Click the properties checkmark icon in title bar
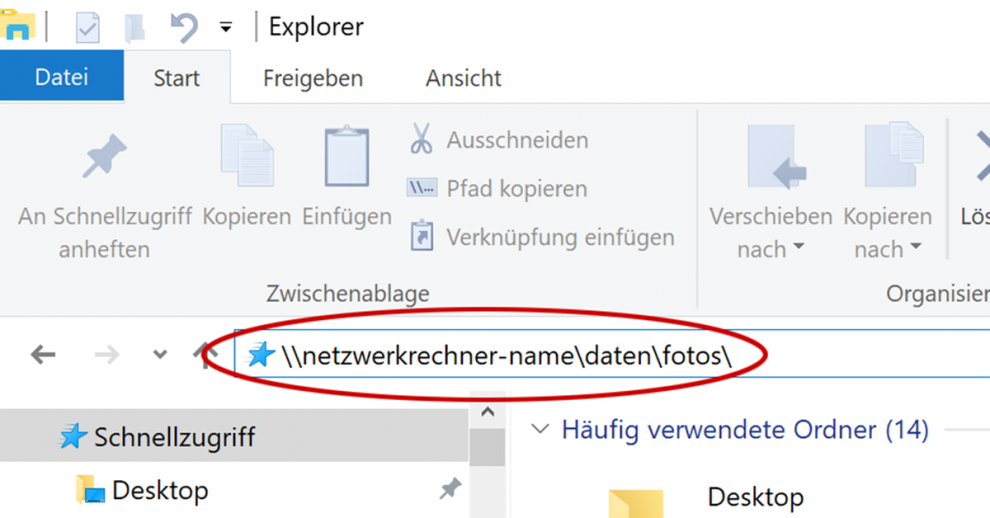The width and height of the screenshot is (990, 518). pyautogui.click(x=88, y=28)
